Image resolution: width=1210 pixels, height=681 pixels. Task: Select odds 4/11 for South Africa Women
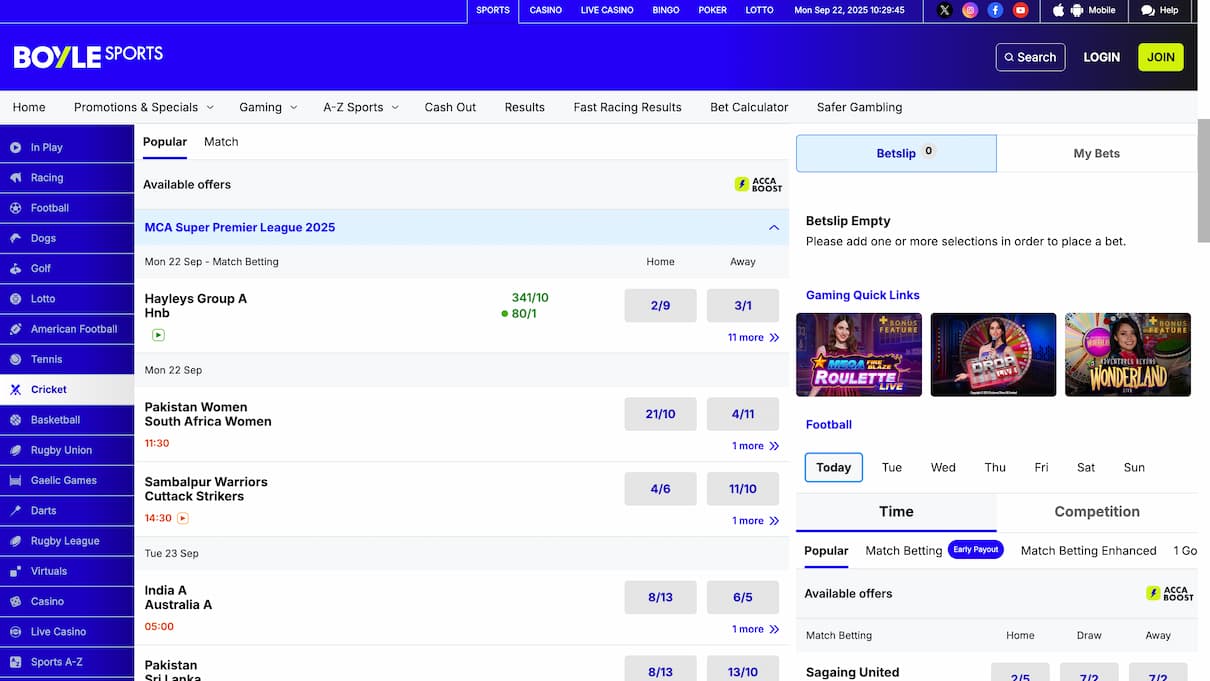[743, 414]
